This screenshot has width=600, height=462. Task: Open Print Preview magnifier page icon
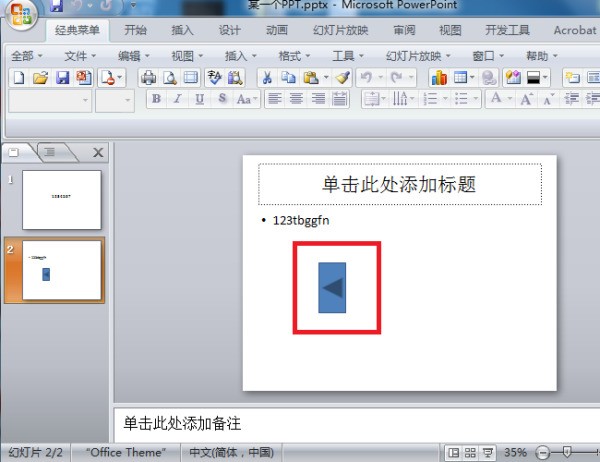[x=170, y=78]
